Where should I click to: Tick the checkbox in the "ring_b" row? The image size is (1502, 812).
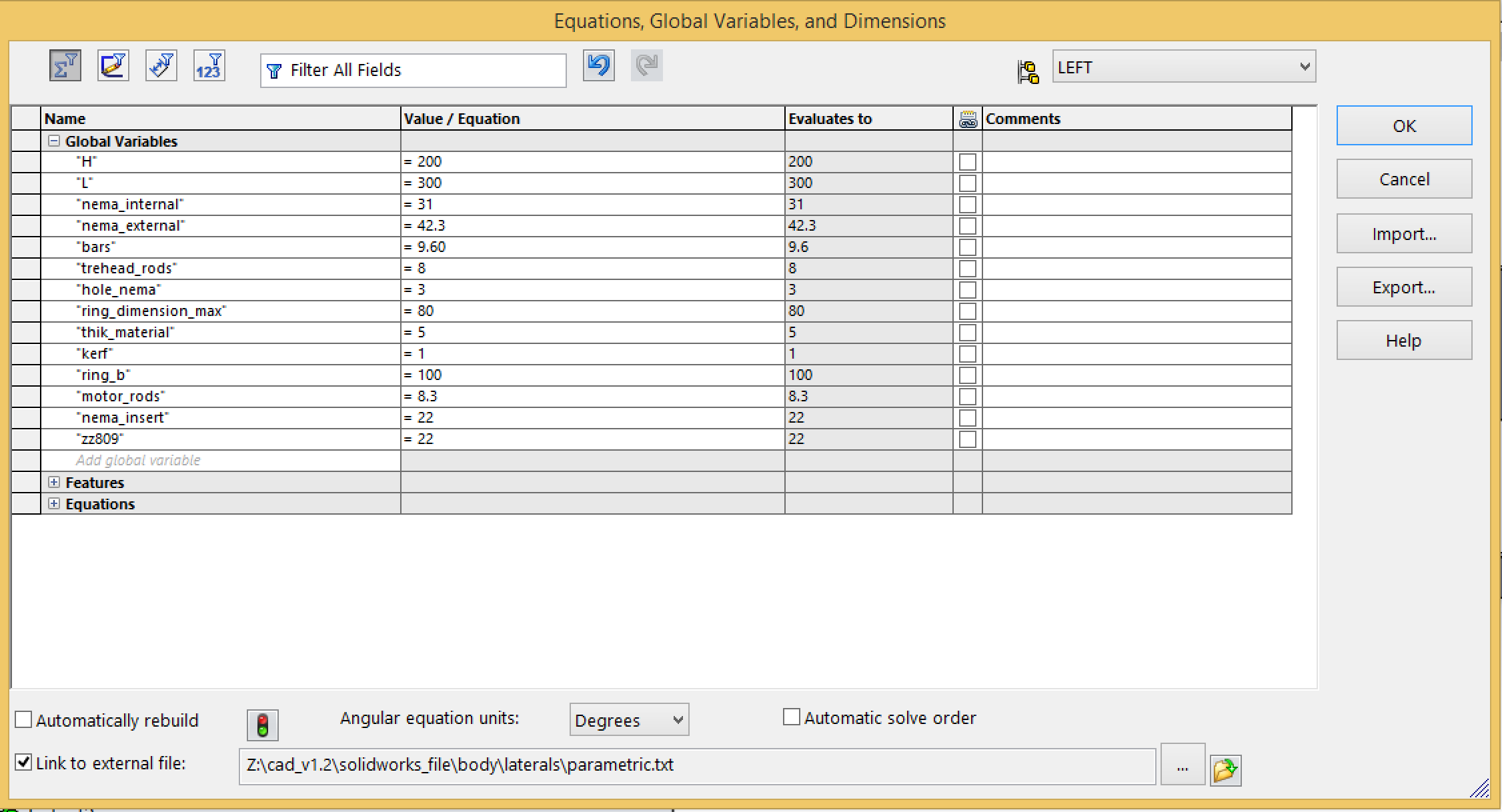pos(968,375)
